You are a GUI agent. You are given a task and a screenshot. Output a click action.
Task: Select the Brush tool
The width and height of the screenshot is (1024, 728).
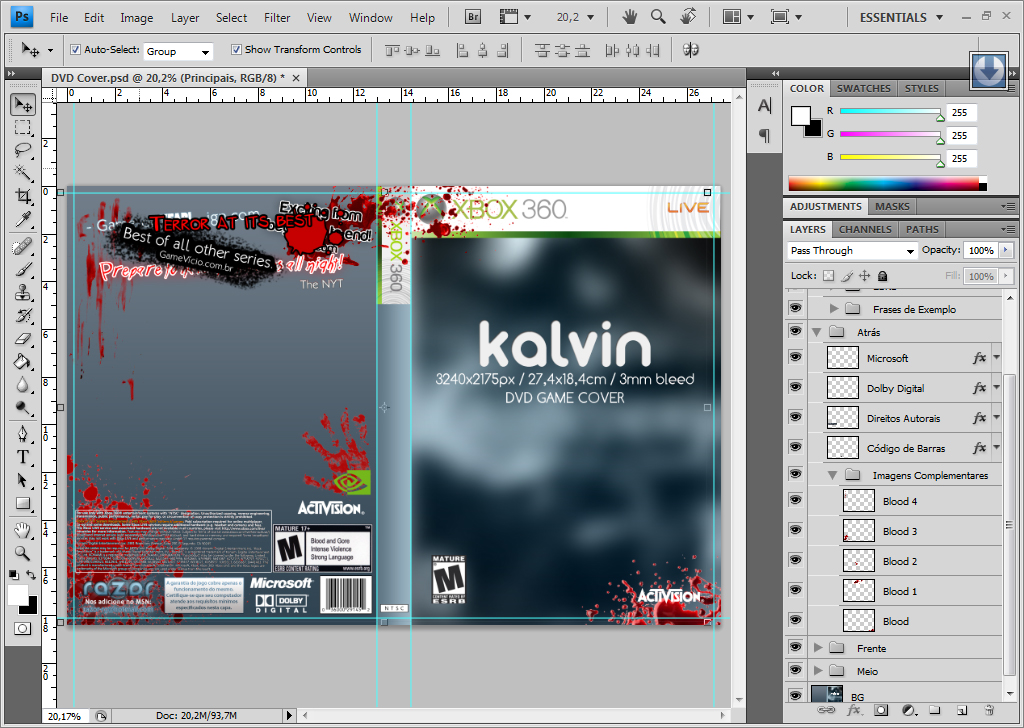(23, 270)
